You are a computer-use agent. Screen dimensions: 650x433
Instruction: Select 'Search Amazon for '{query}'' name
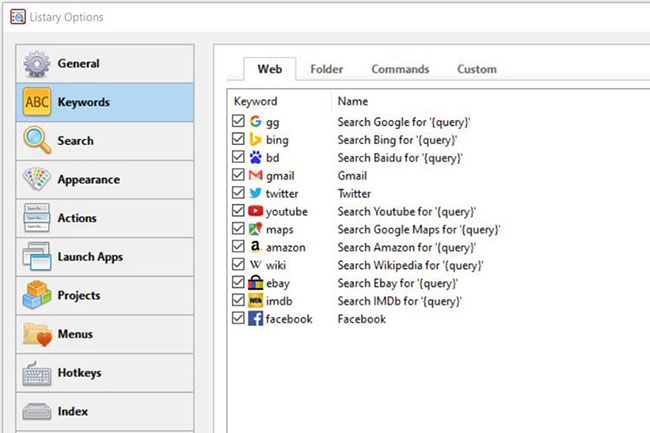pyautogui.click(x=407, y=247)
